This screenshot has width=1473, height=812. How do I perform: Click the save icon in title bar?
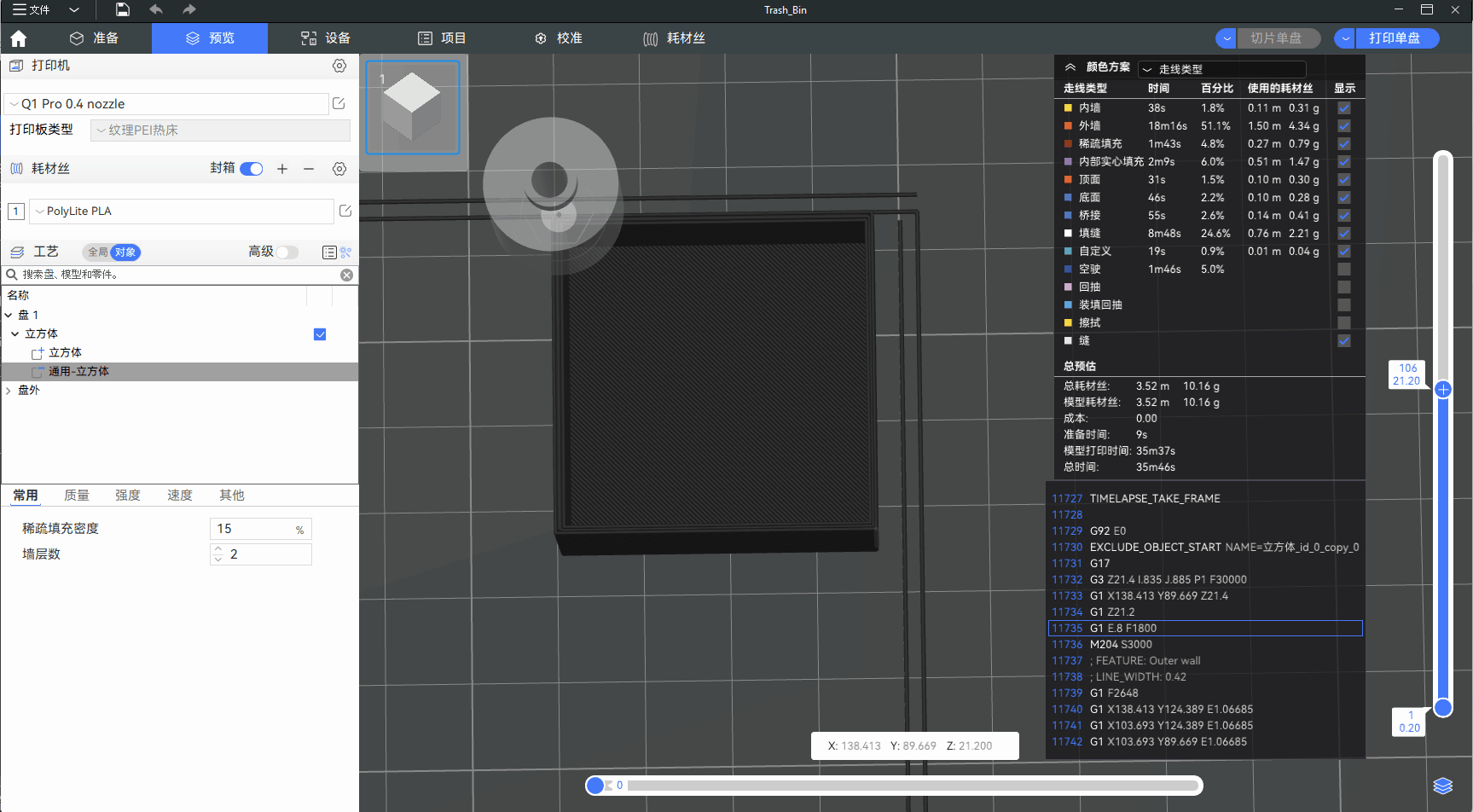[123, 9]
